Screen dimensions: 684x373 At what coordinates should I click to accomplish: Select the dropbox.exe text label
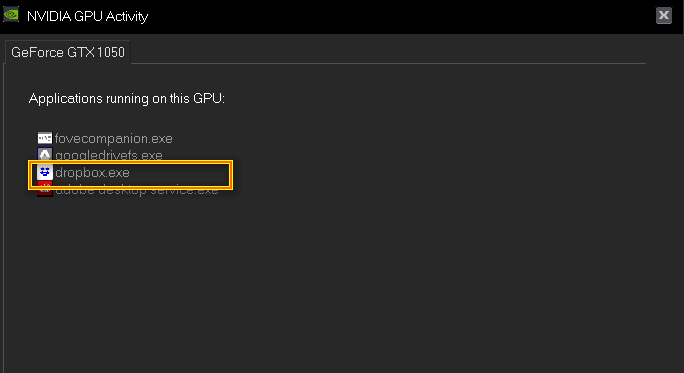coord(92,173)
